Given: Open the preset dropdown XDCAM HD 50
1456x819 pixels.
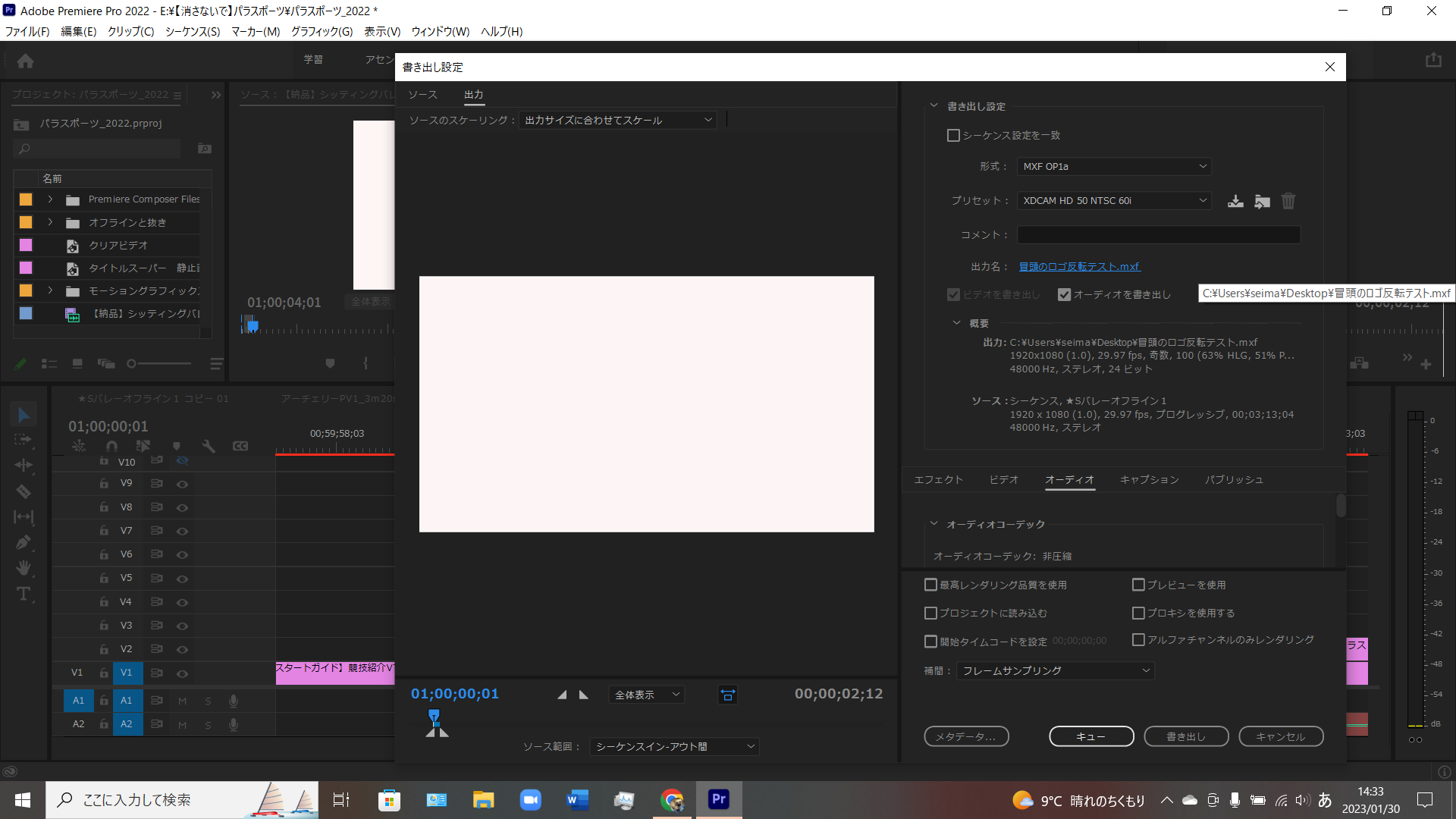Looking at the screenshot, I should tap(1113, 201).
